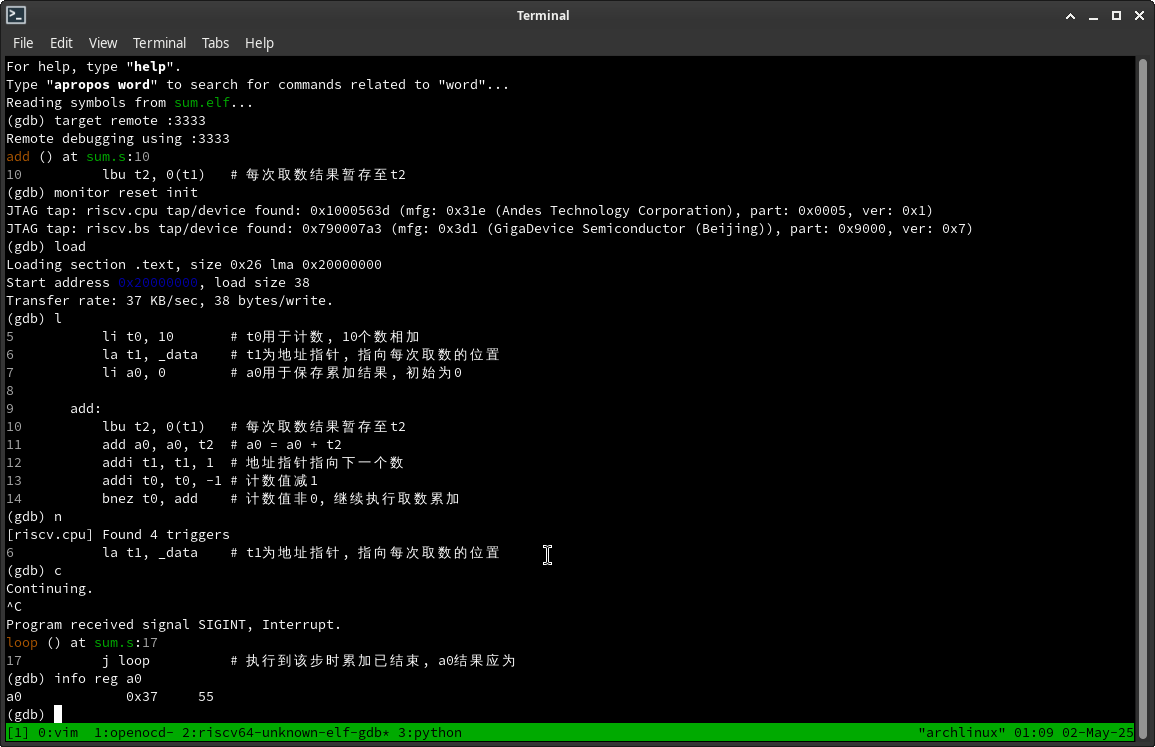This screenshot has width=1155, height=747.
Task: Click the "Remote debugging using :3333" line
Action: coord(118,138)
